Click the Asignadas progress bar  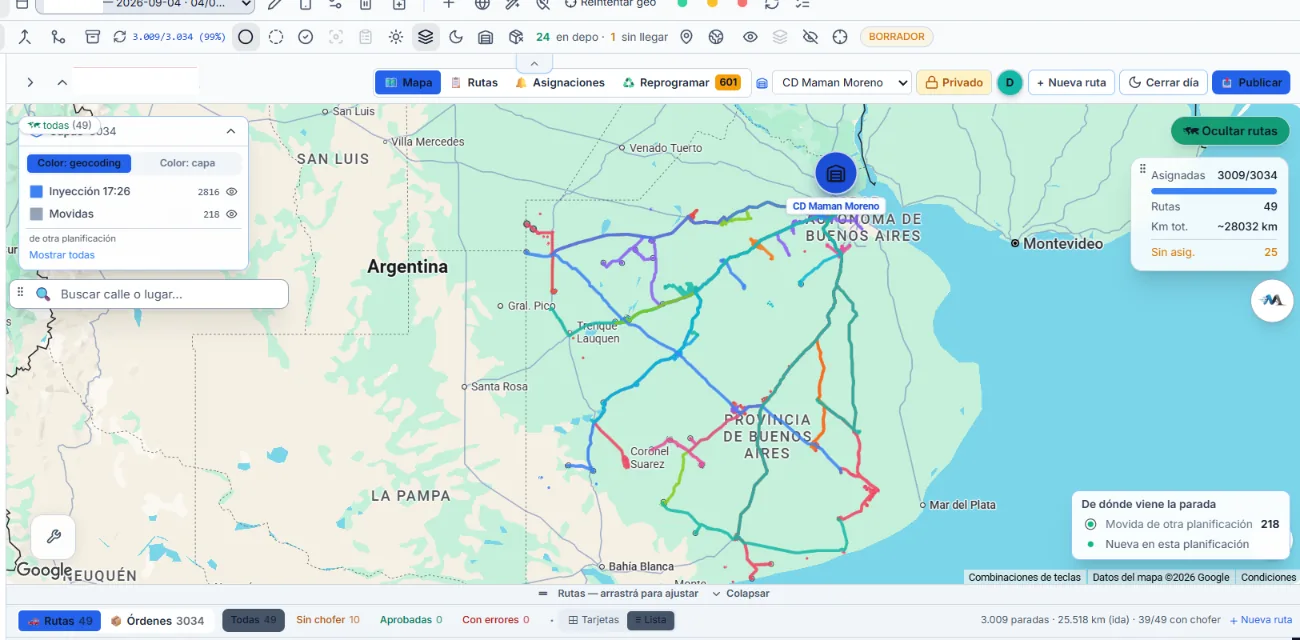click(1214, 190)
